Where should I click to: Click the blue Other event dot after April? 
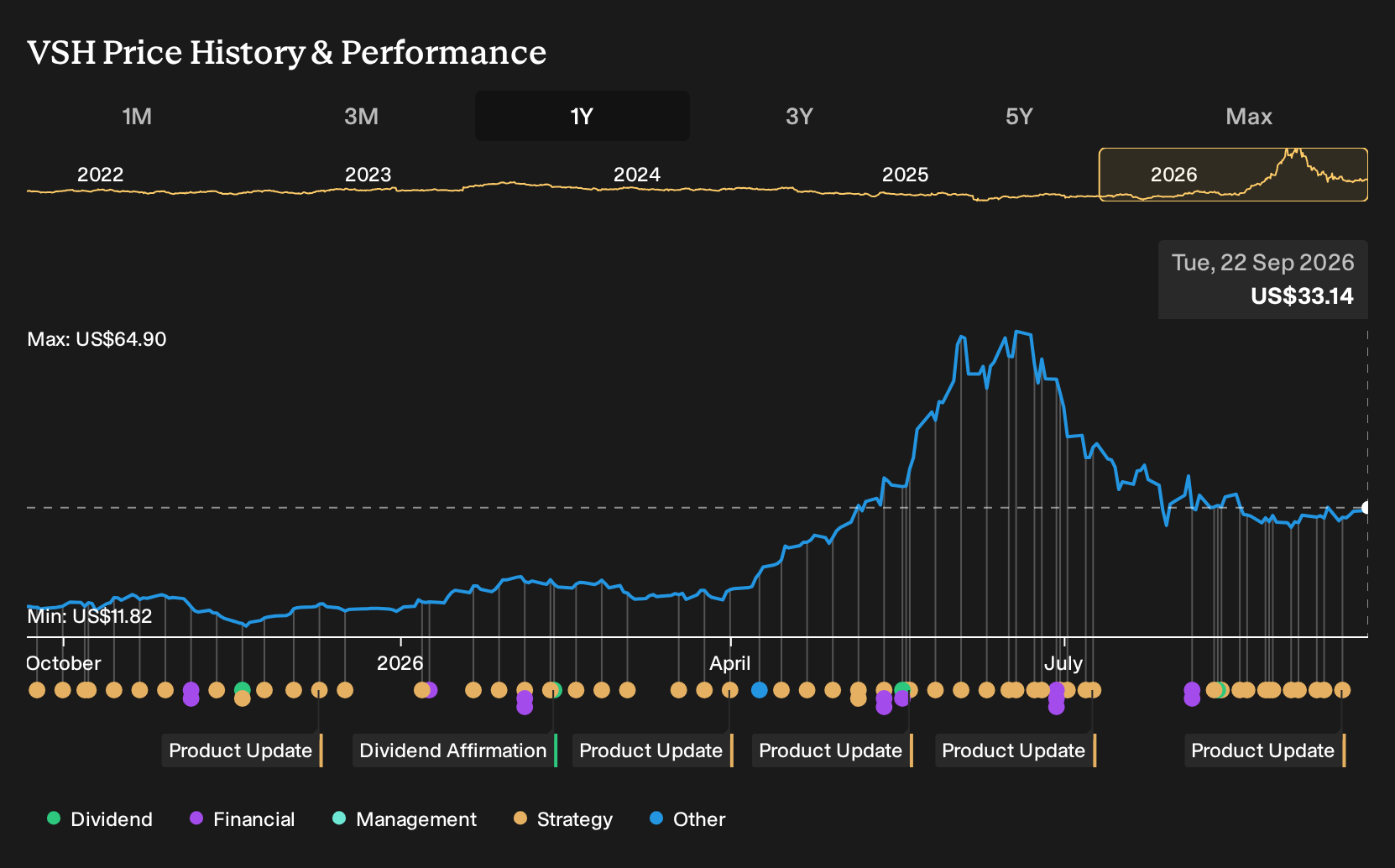(760, 690)
